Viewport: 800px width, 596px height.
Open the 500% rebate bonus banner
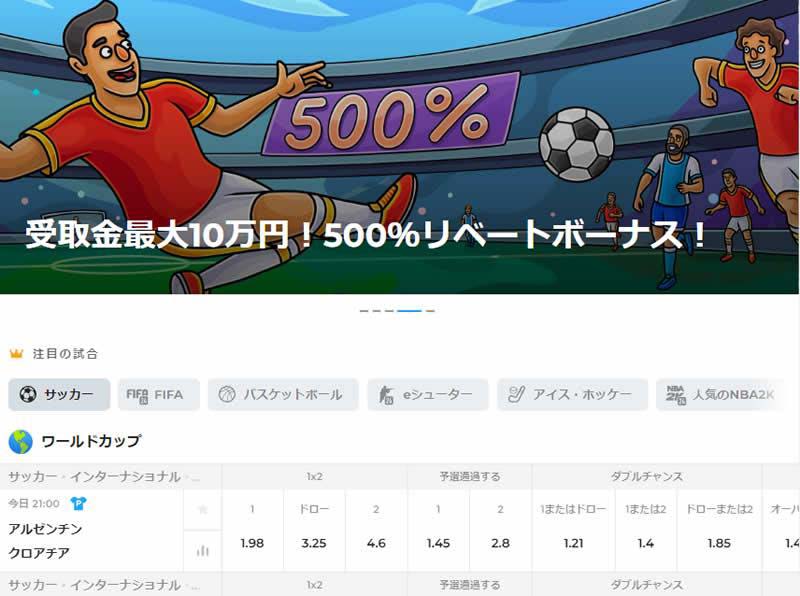(x=399, y=147)
